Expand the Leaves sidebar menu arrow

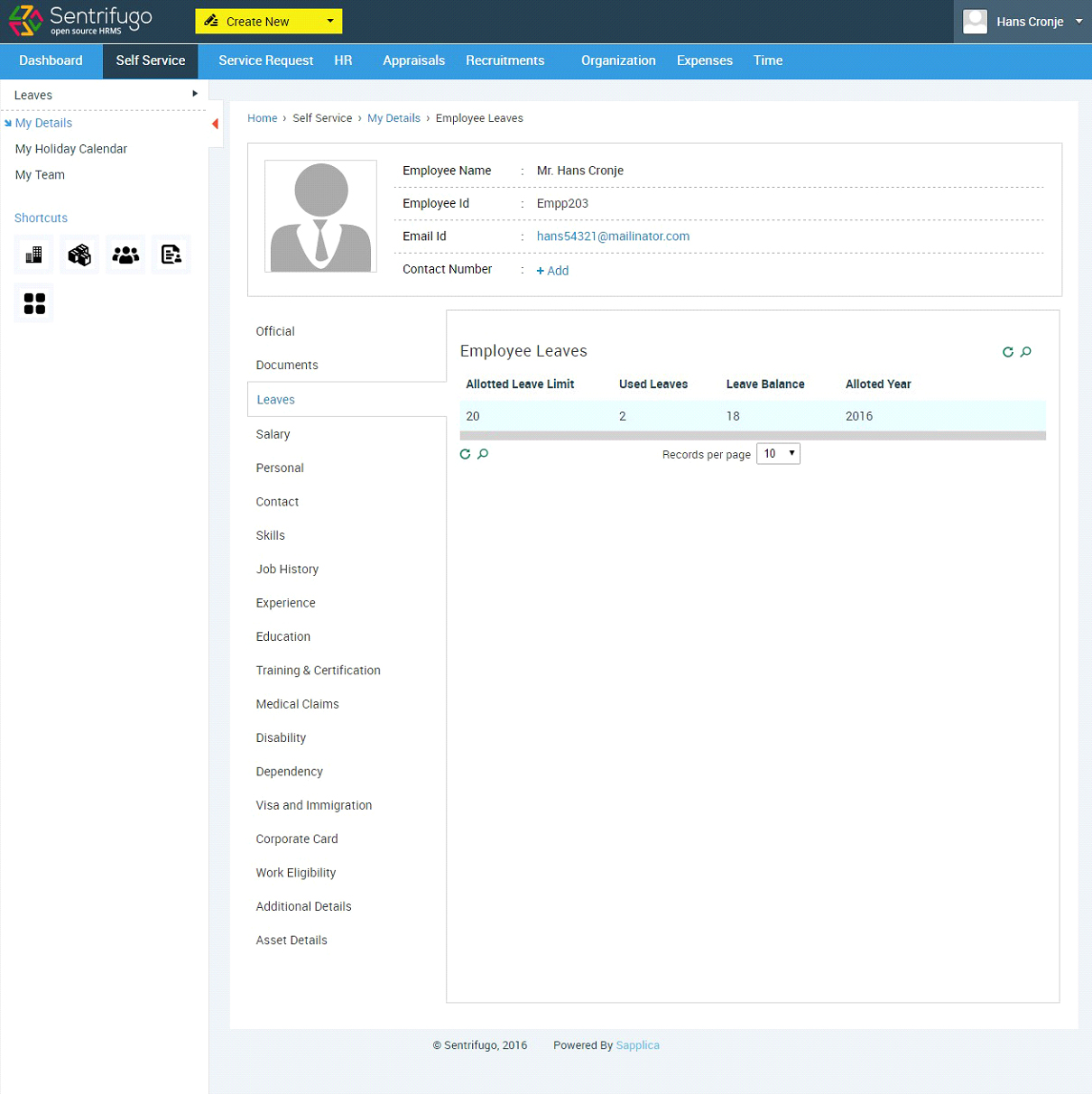point(195,94)
